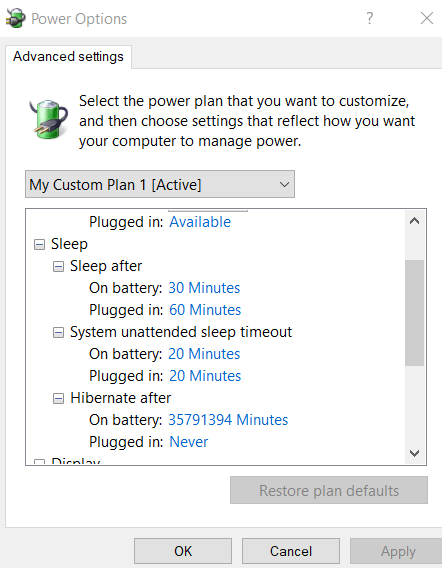Click the settings list scrollbar thumb

414,313
